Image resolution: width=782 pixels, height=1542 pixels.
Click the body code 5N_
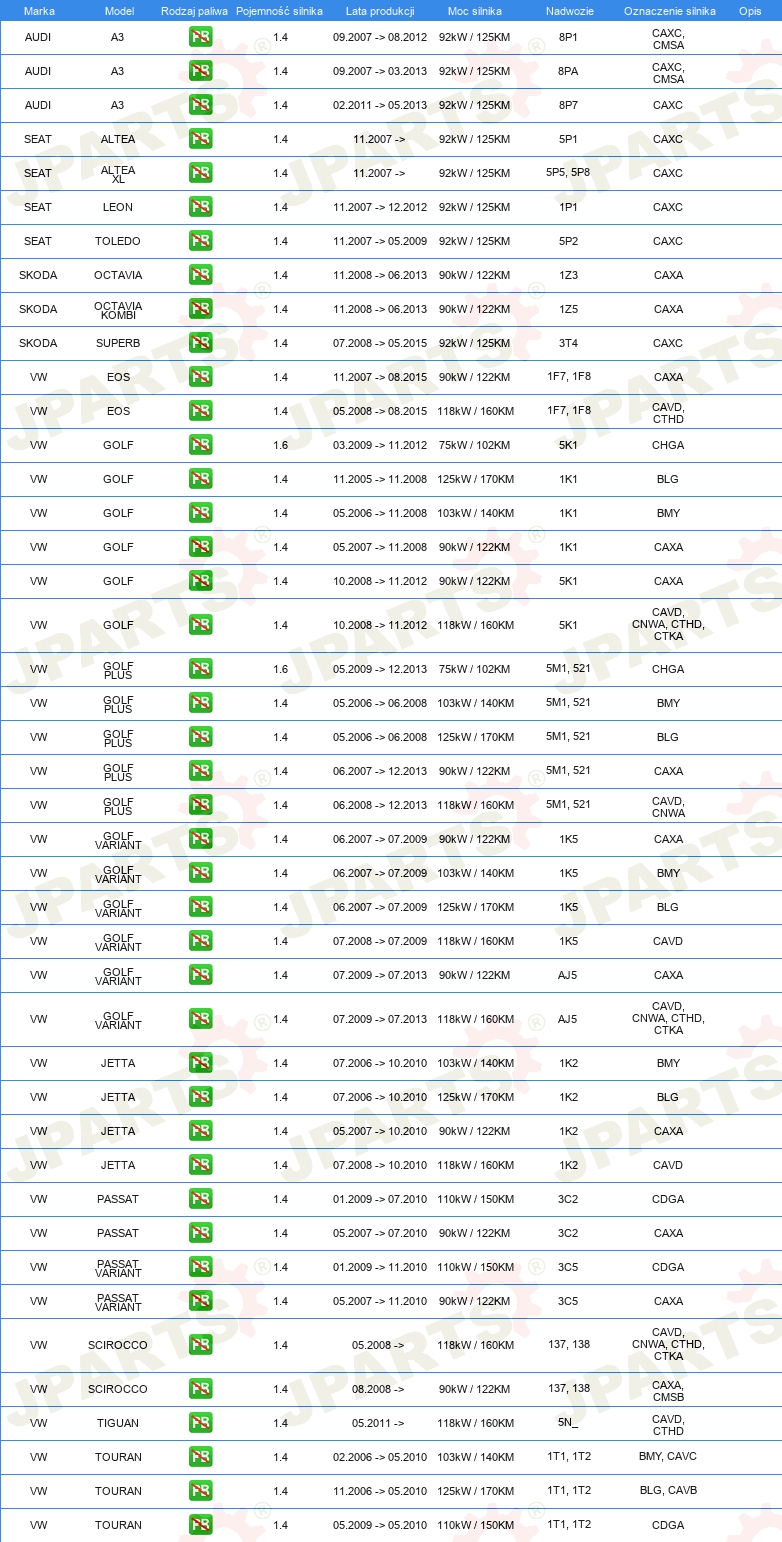click(x=568, y=1422)
